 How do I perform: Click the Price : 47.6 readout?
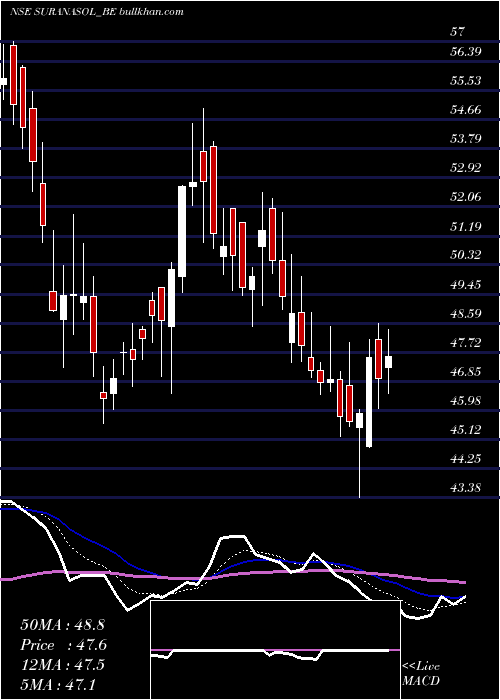pyautogui.click(x=64, y=645)
